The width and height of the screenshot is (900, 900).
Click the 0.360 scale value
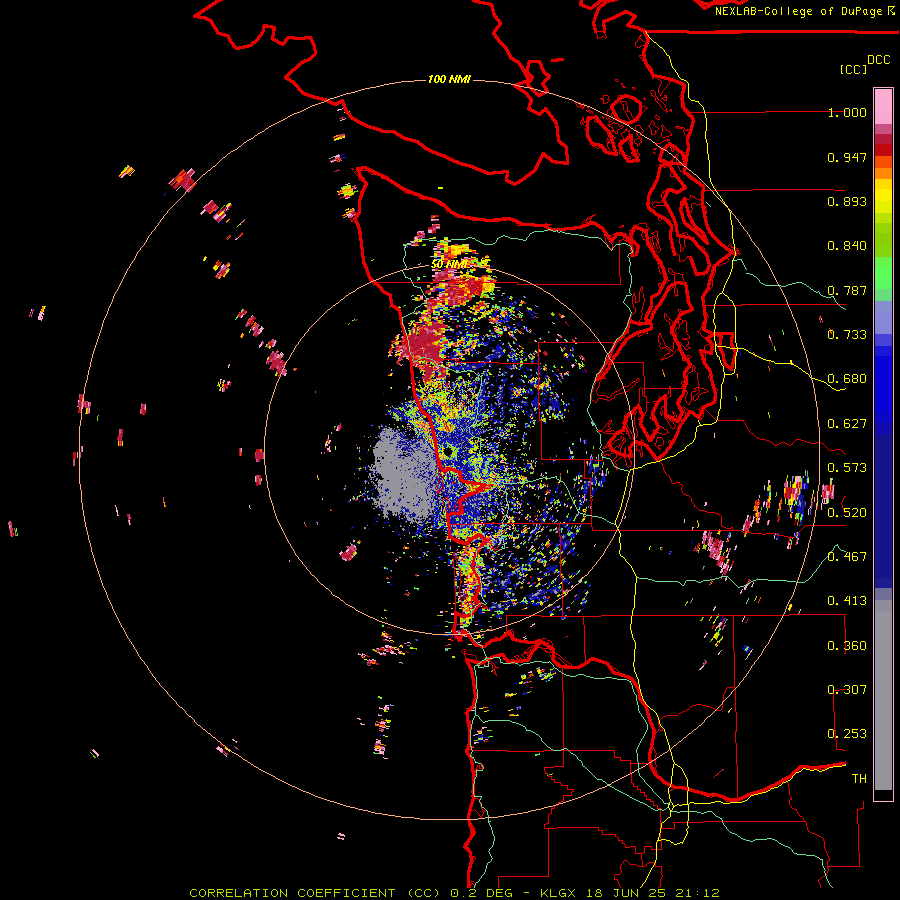(x=847, y=646)
